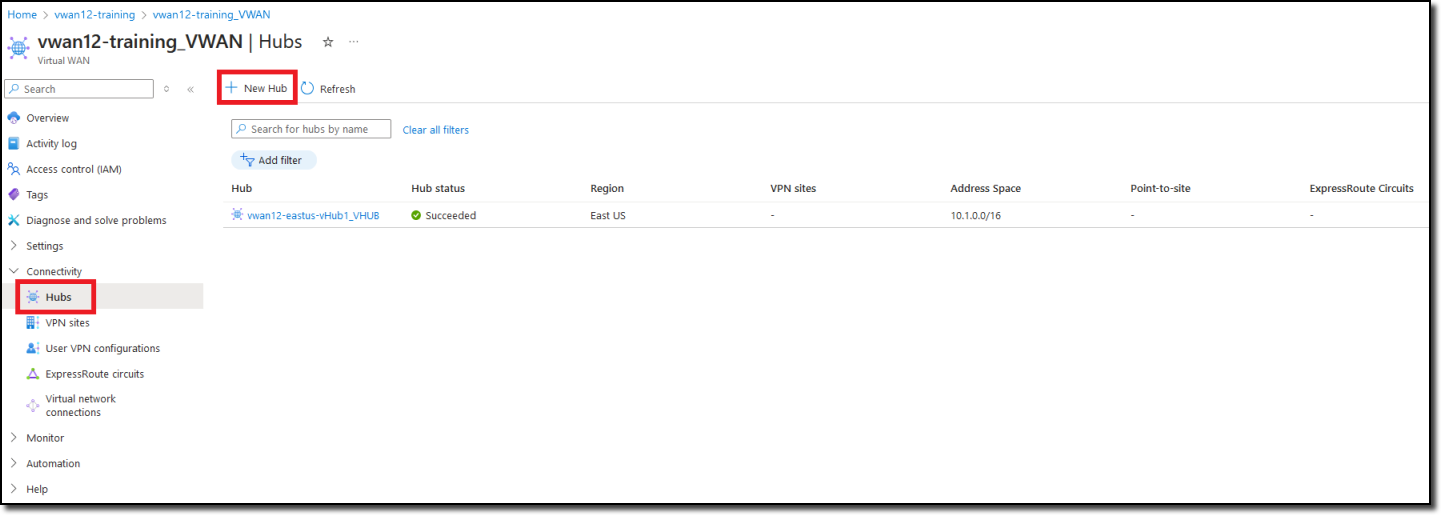
Task: Click the Virtual network connections icon
Action: [33, 405]
